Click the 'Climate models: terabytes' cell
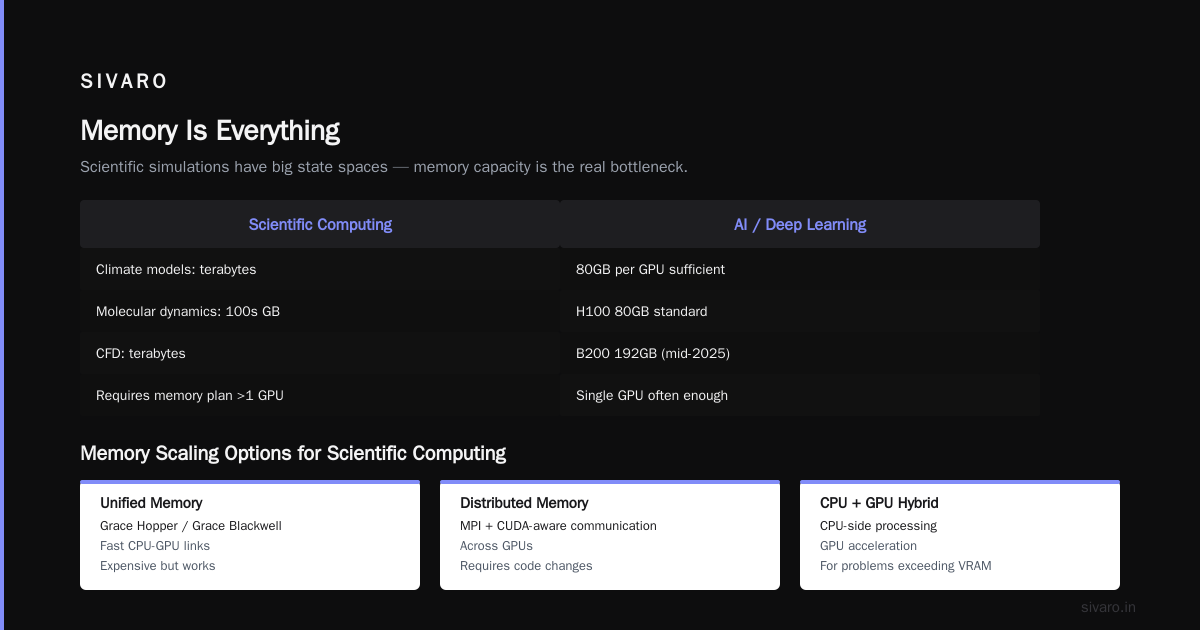 [x=320, y=269]
